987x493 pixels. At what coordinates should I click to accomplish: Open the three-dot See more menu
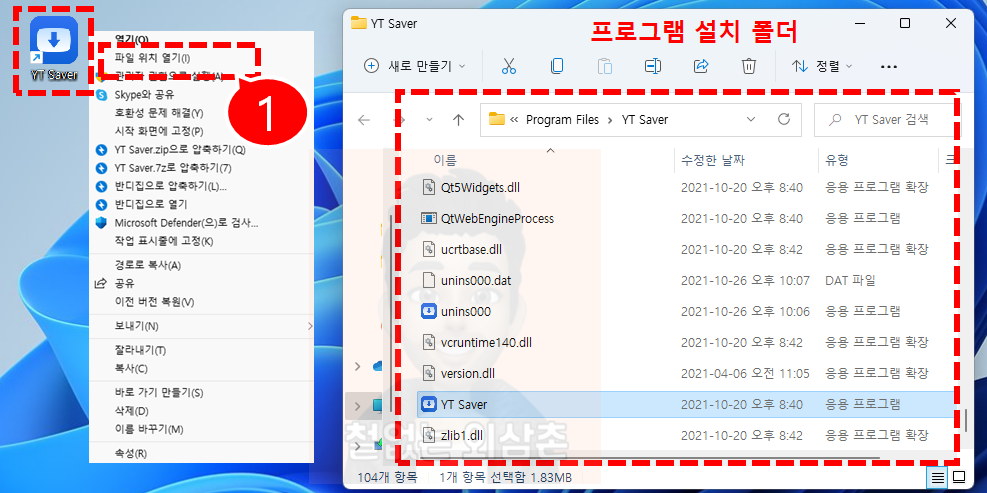pyautogui.click(x=888, y=66)
